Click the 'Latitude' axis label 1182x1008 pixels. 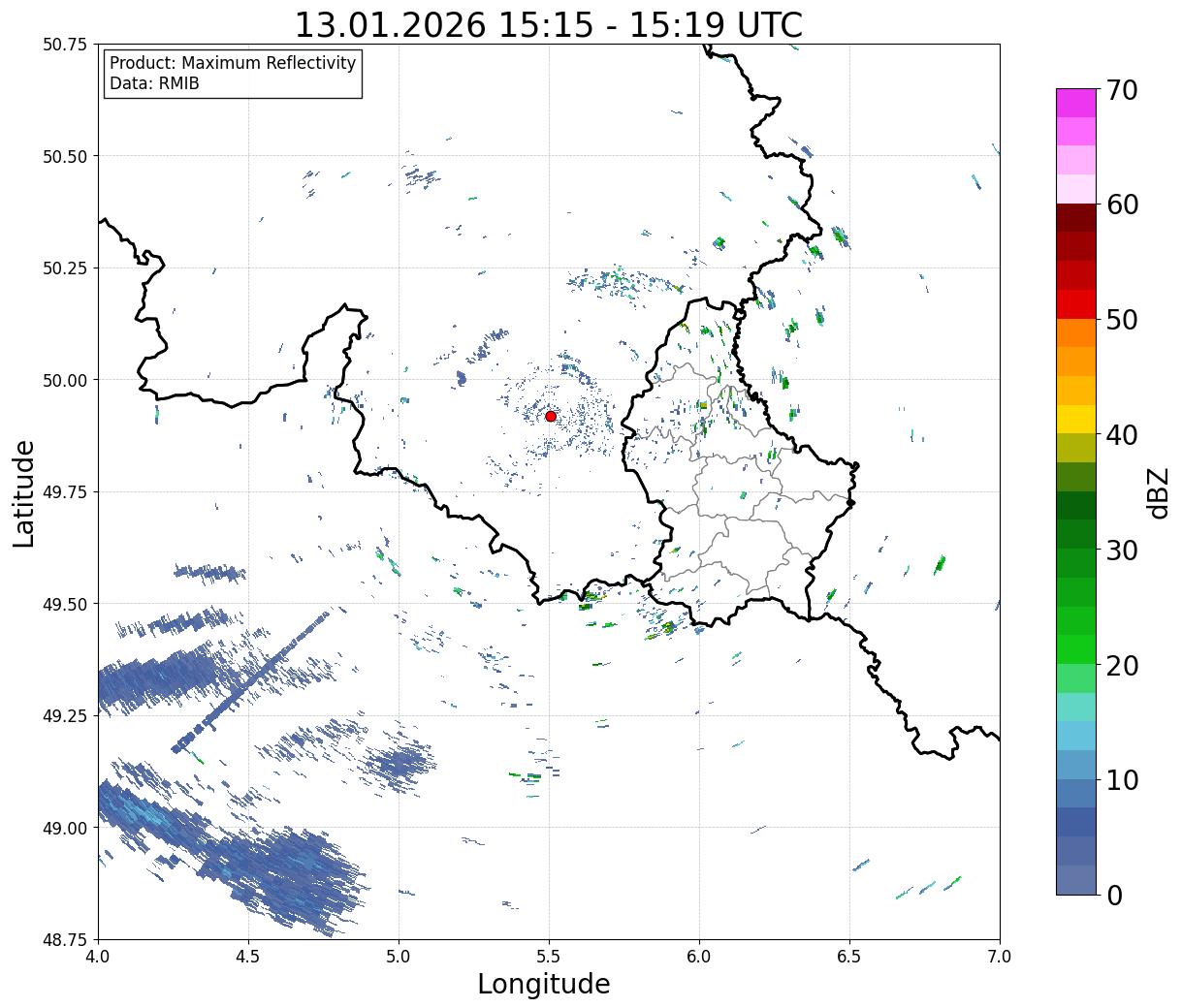24,492
